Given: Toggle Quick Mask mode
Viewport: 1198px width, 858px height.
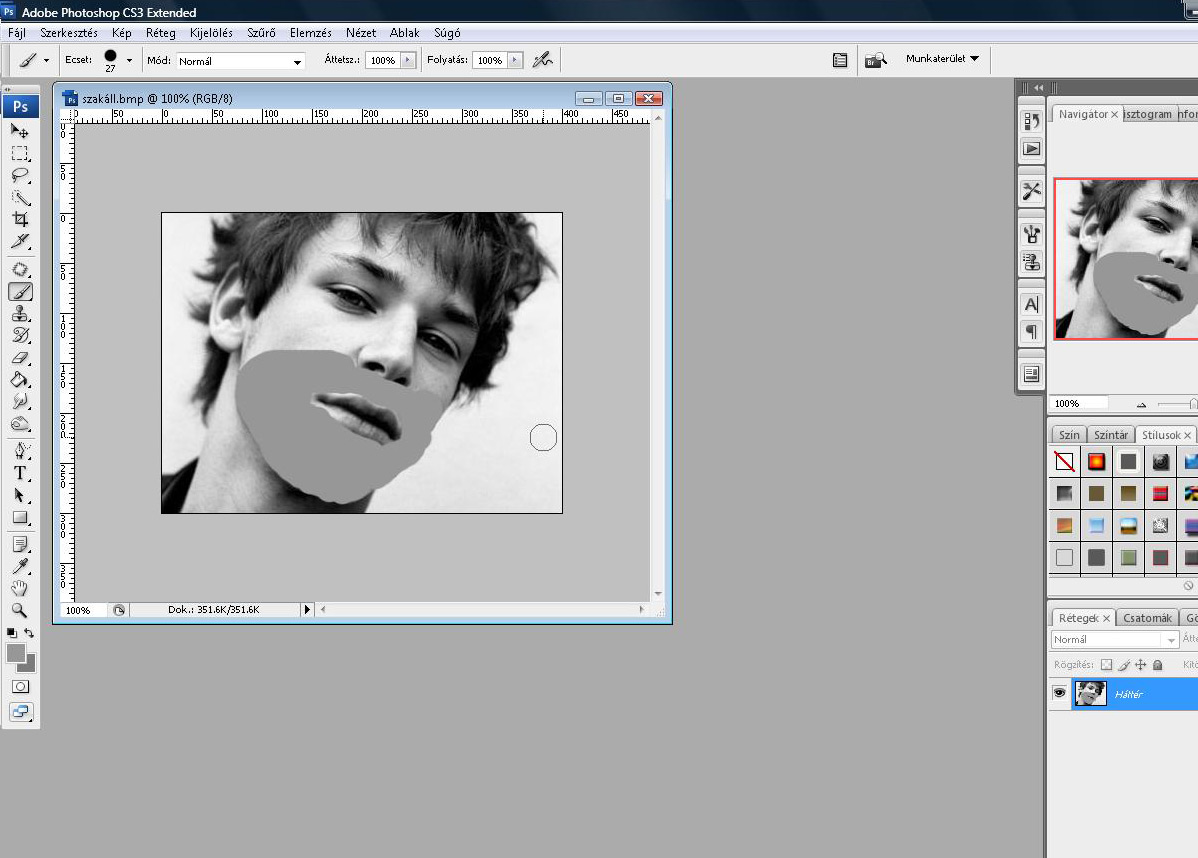Looking at the screenshot, I should click(20, 687).
